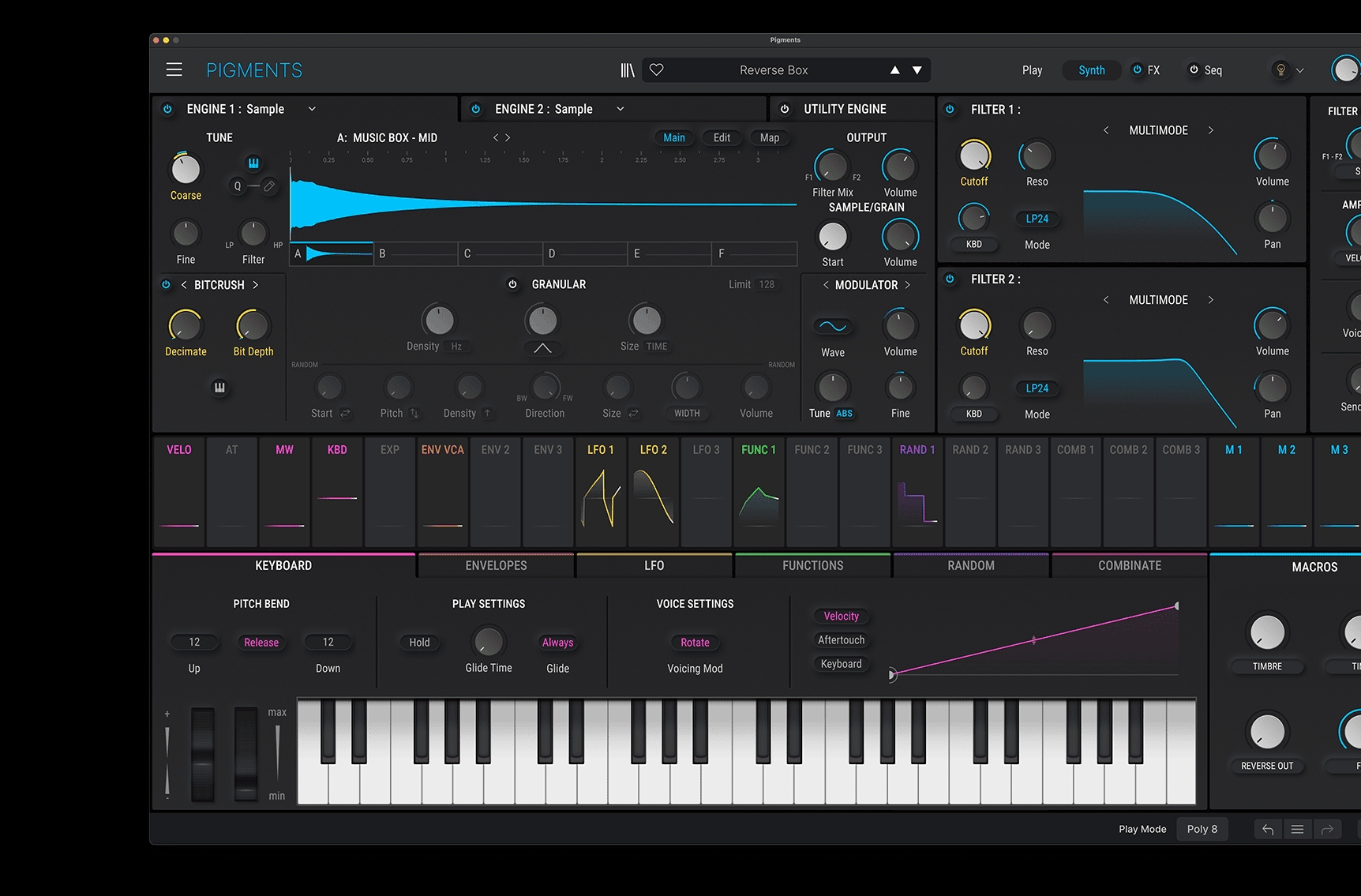Open the Edit sample view tab
Screen dimensions: 1361x896
[x=722, y=137]
